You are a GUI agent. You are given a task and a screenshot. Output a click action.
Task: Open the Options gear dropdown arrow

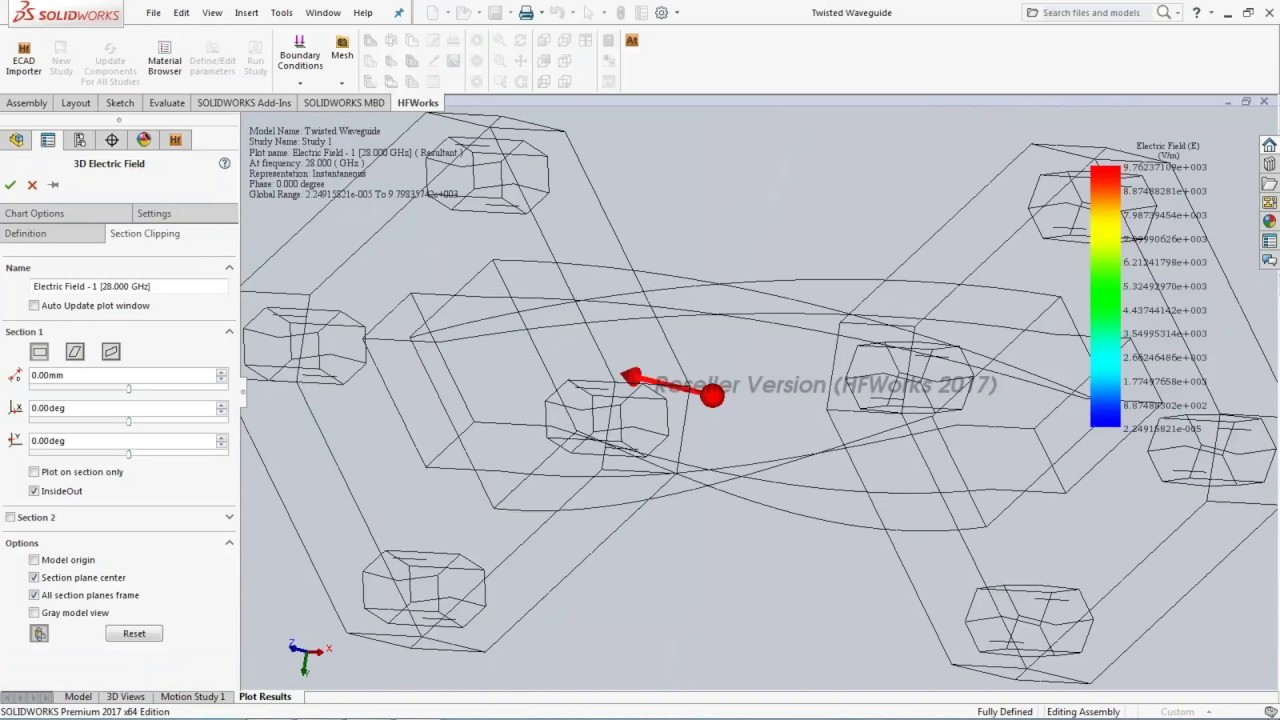coord(677,13)
